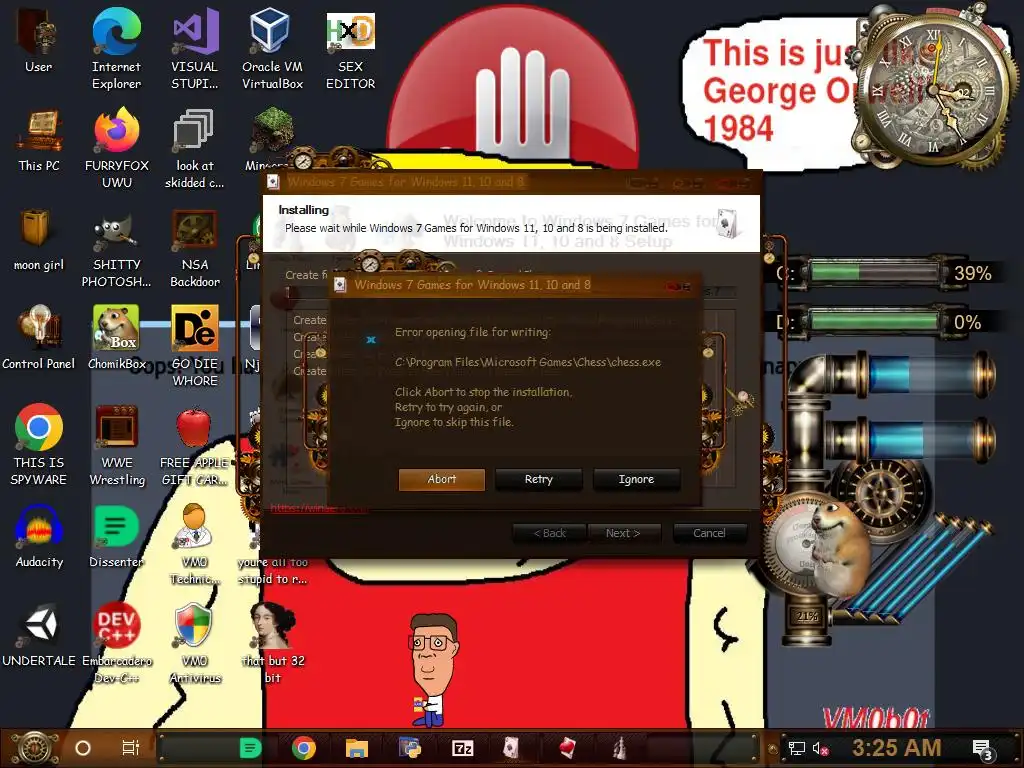Image resolution: width=1024 pixels, height=768 pixels.
Task: Click the network tray icon
Action: pyautogui.click(x=796, y=748)
